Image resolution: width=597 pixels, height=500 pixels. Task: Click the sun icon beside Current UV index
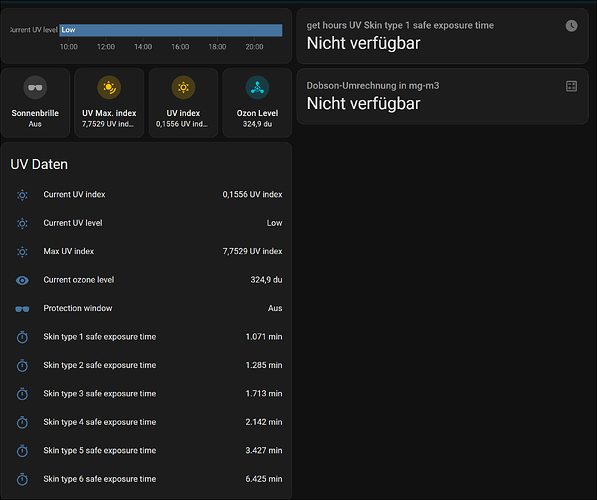pyautogui.click(x=22, y=195)
